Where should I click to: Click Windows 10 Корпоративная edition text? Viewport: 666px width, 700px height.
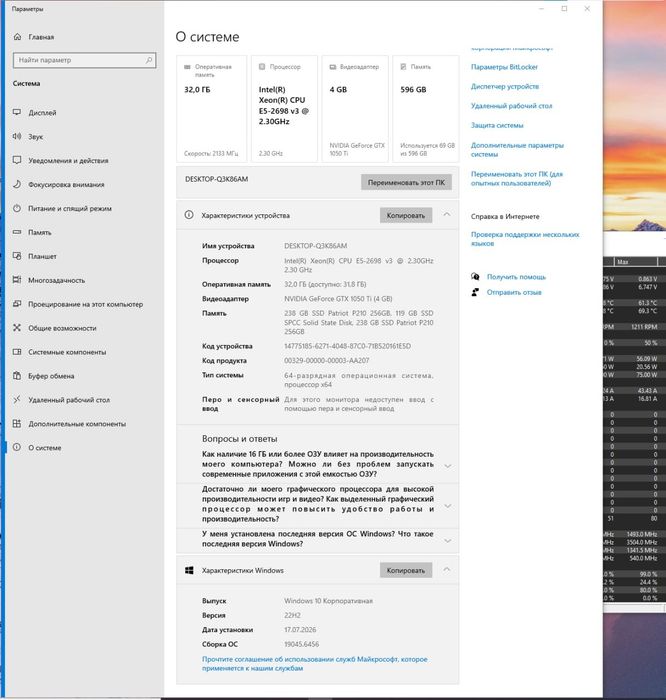(328, 601)
